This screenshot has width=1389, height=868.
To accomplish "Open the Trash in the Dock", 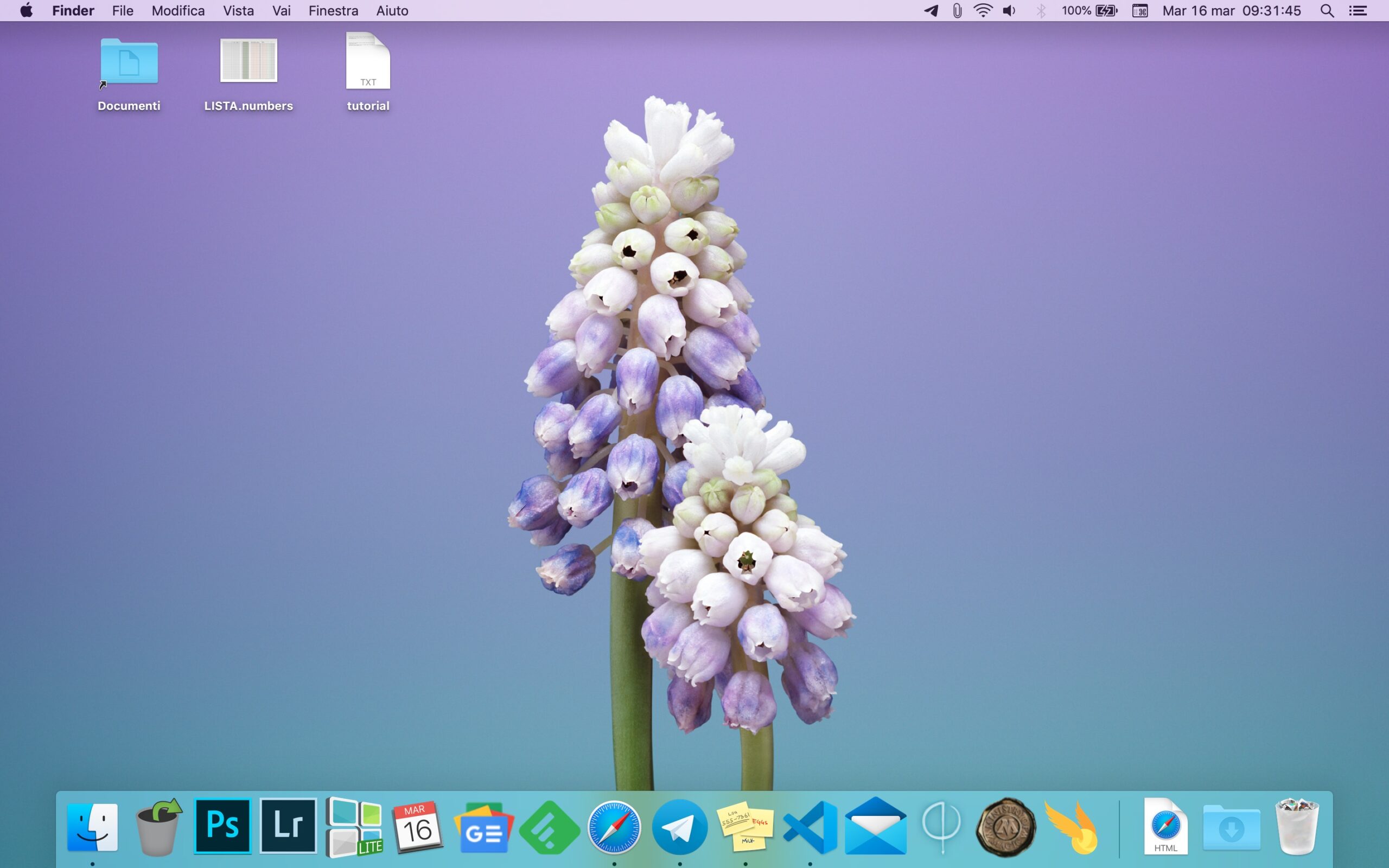I will click(x=1297, y=827).
